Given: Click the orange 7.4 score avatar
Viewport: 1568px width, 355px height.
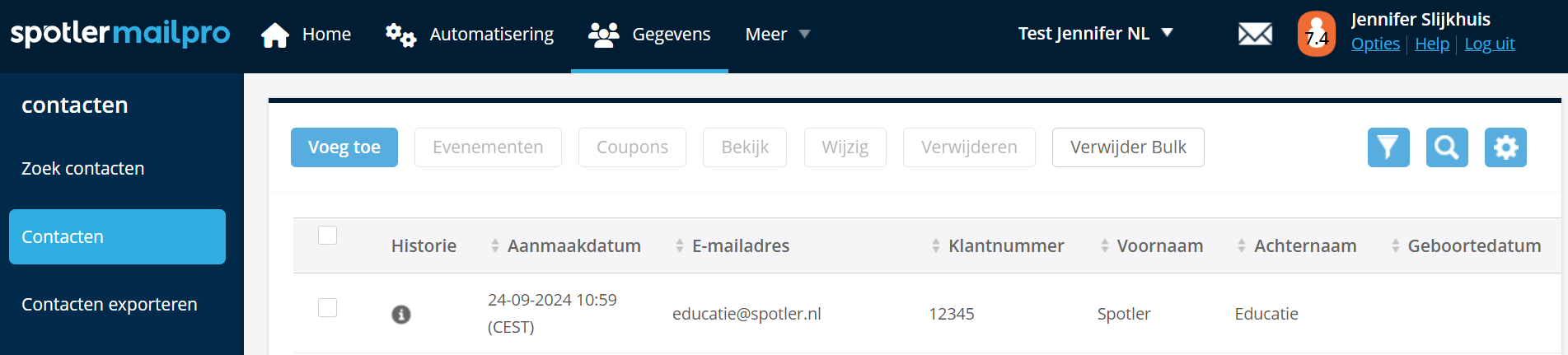Looking at the screenshot, I should pos(1316,35).
